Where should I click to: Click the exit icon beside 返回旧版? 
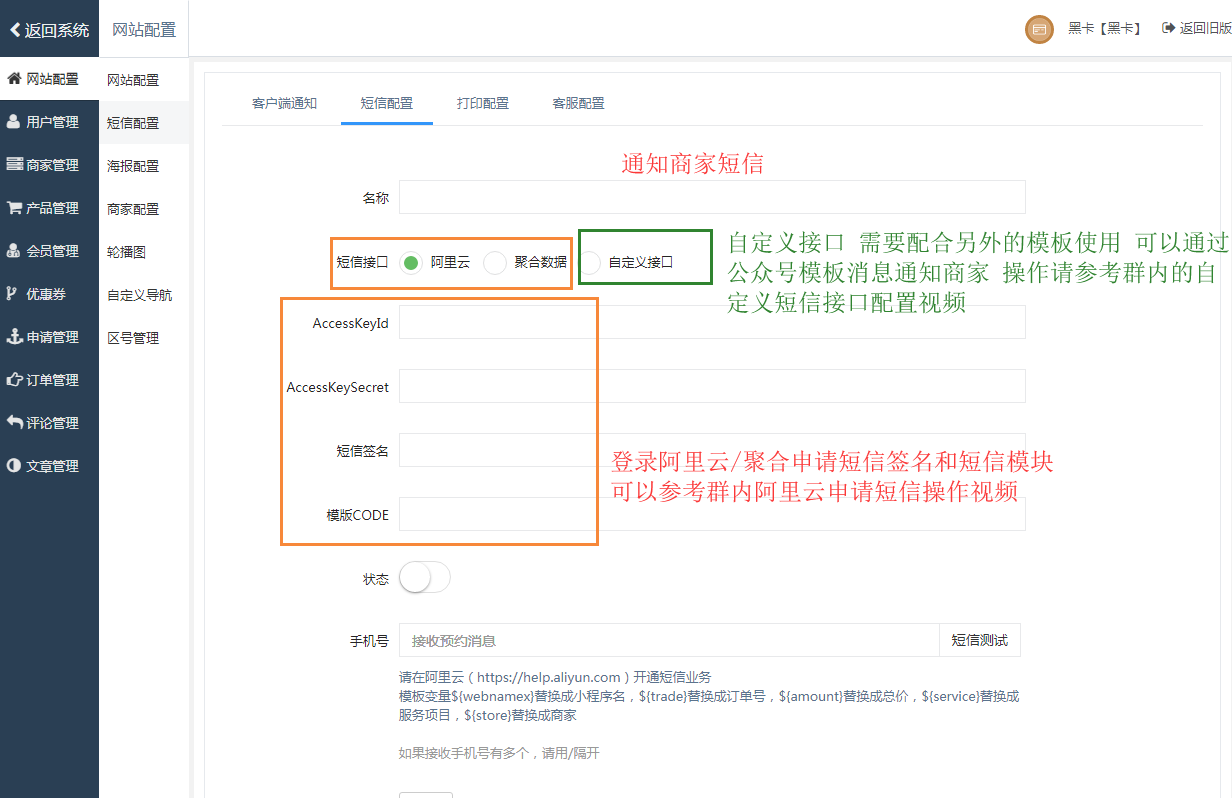click(x=1168, y=28)
